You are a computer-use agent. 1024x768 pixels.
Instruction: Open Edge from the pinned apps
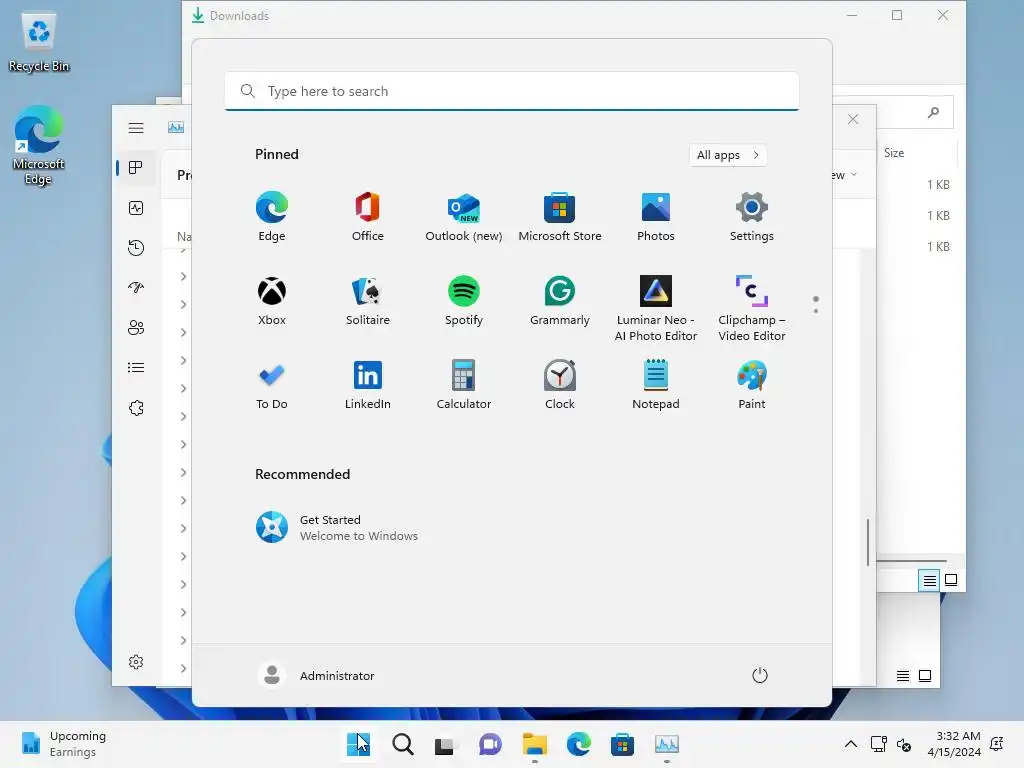[272, 217]
